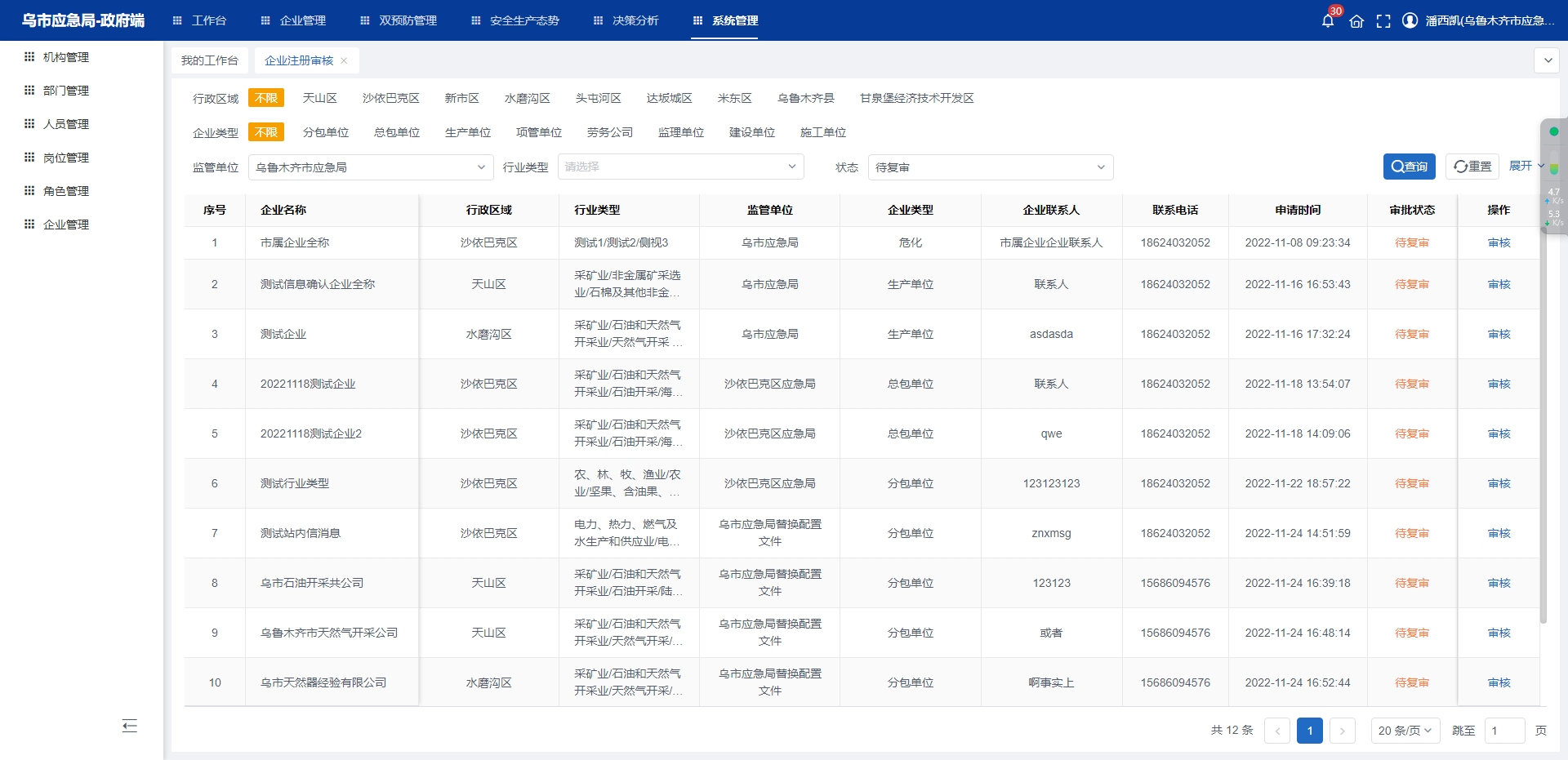Click contact name znxmsg
Screen dimensions: 1568x760
1051,533
